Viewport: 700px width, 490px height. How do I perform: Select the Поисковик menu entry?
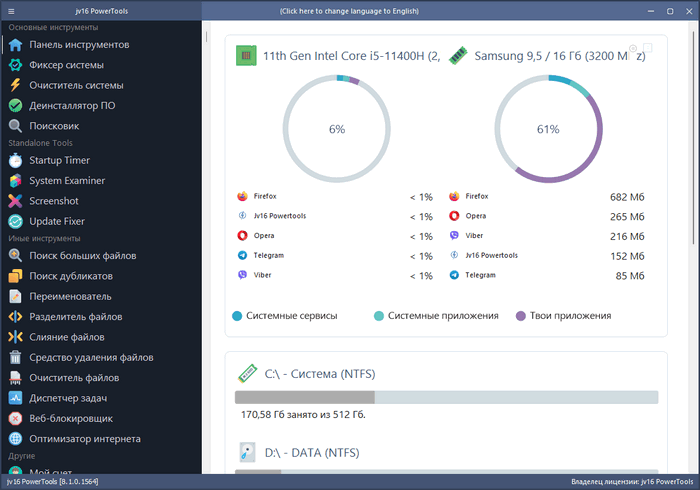coord(54,126)
